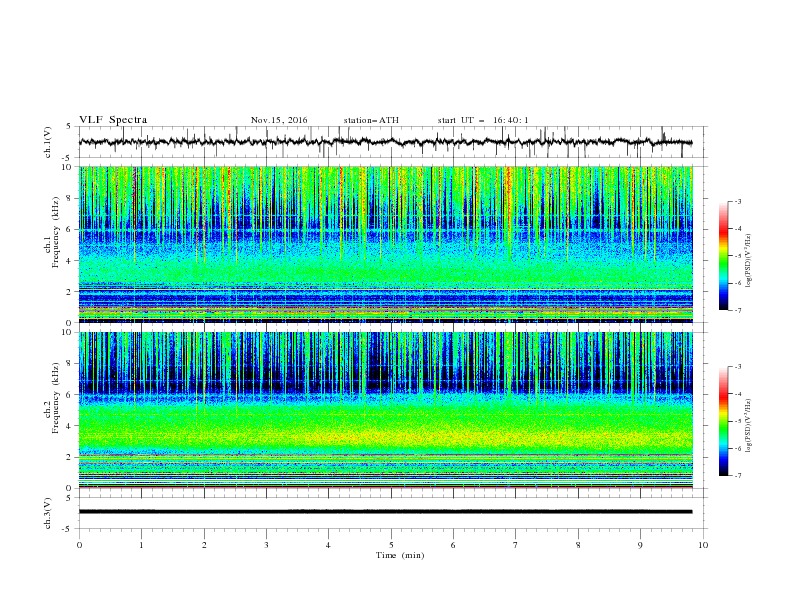Viewport: 792px width, 612px height.
Task: Click the "ch.3(V)" axis label
Action: tap(48, 513)
